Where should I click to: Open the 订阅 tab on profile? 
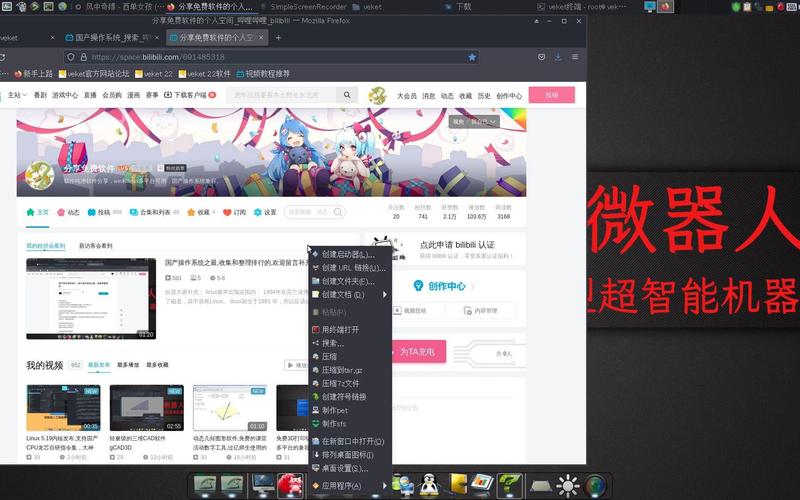[x=235, y=212]
